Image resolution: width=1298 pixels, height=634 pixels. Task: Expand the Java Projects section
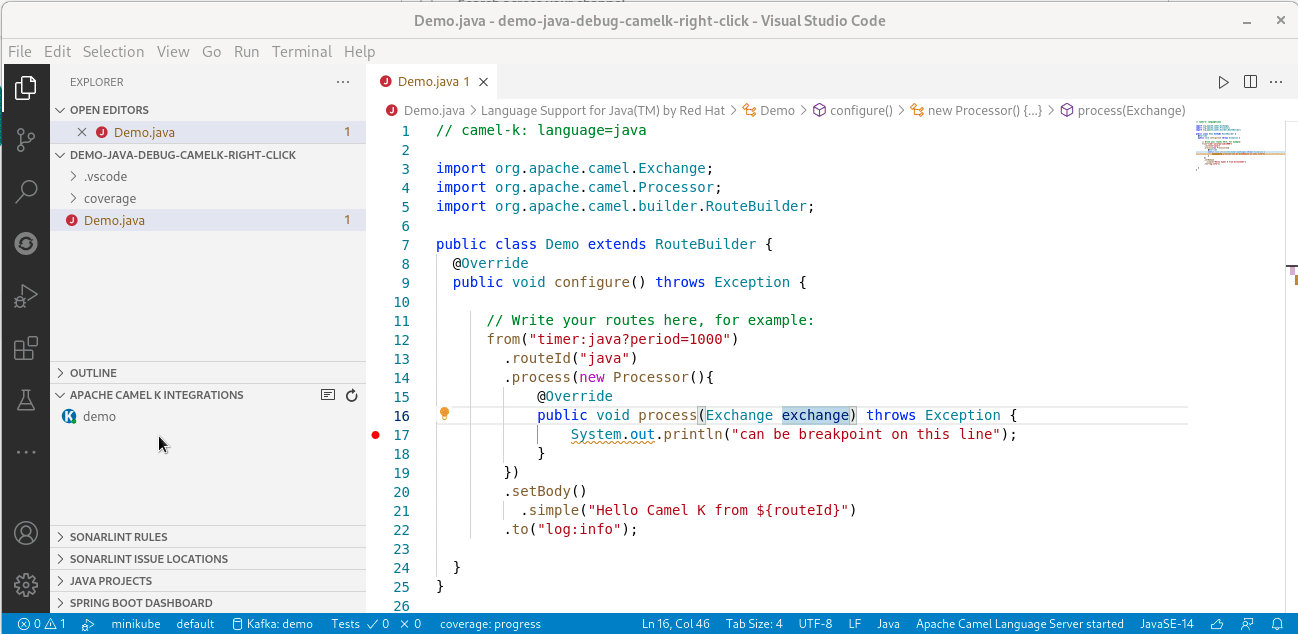[x=108, y=581]
